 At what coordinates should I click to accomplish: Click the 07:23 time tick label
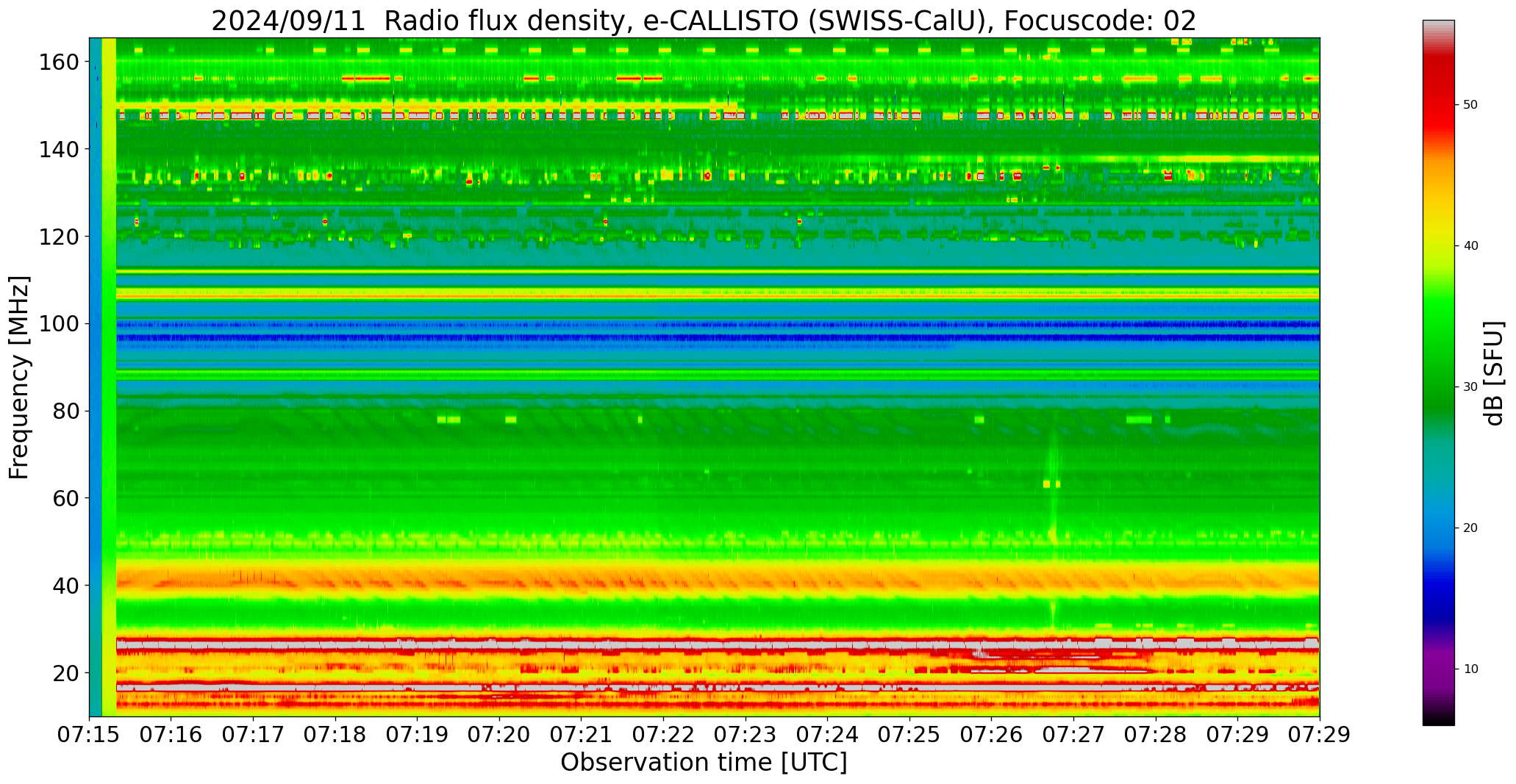point(746,734)
